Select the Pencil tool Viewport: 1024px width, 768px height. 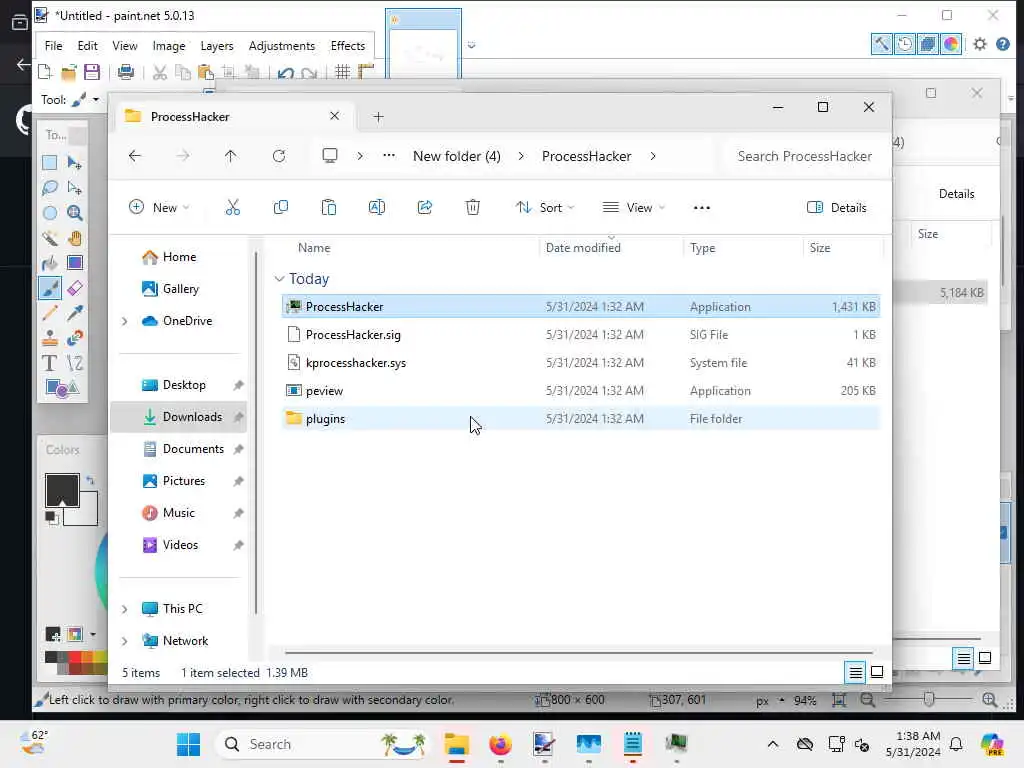point(50,313)
